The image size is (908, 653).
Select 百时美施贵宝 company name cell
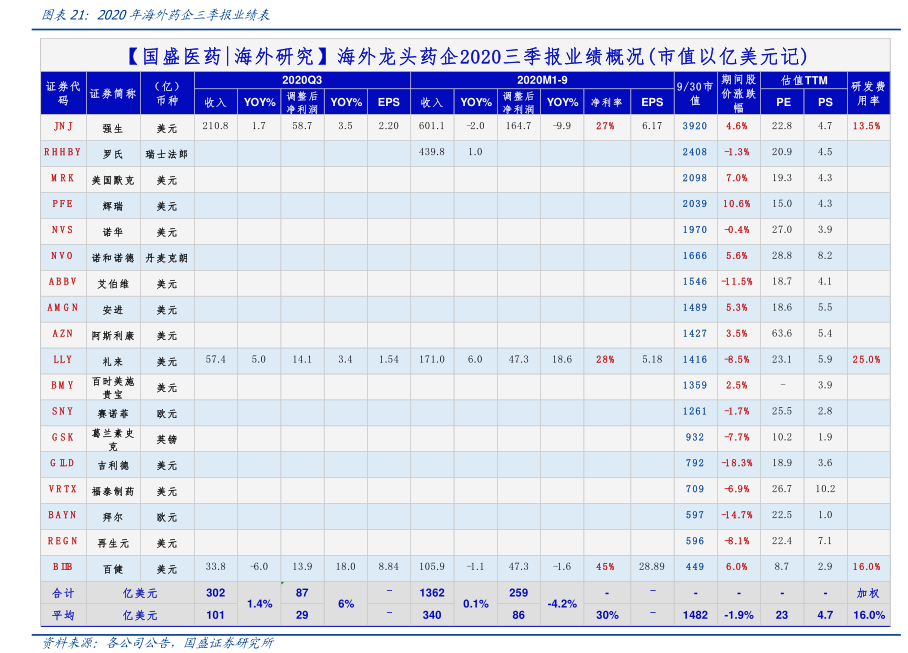113,388
